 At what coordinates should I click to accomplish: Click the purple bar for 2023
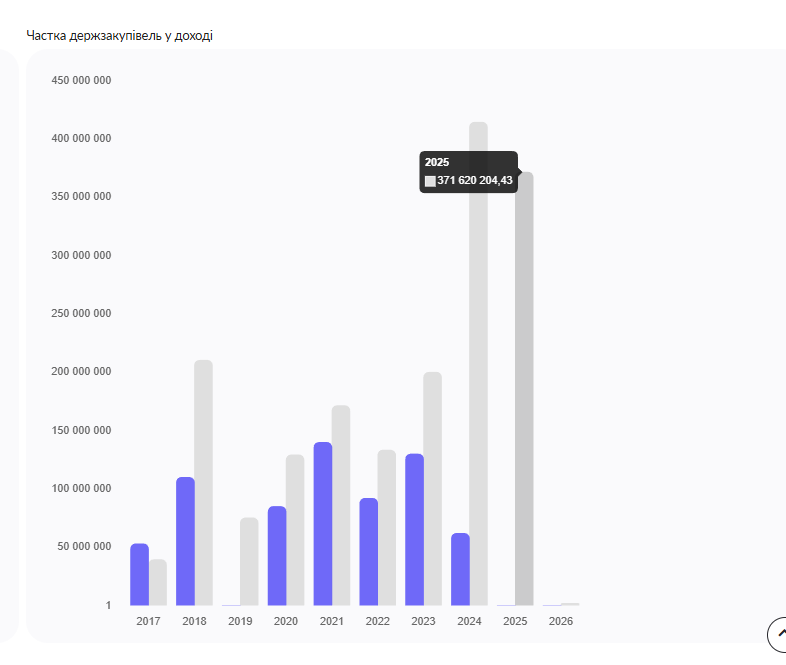pyautogui.click(x=415, y=530)
